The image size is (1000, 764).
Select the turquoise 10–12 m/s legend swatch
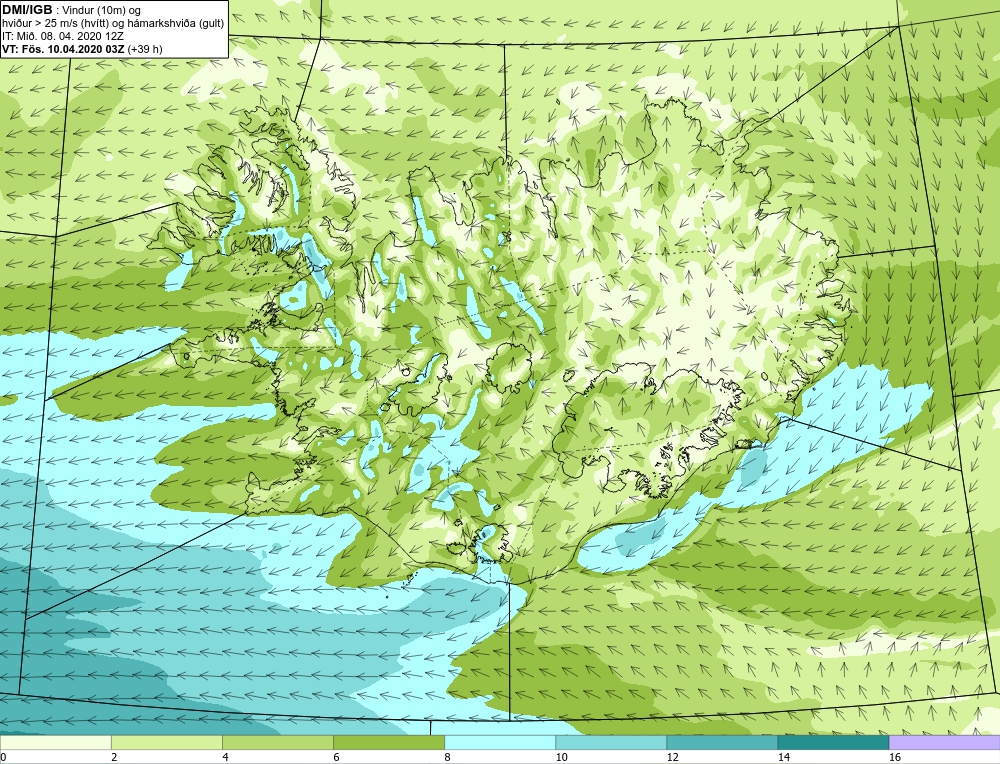610,742
